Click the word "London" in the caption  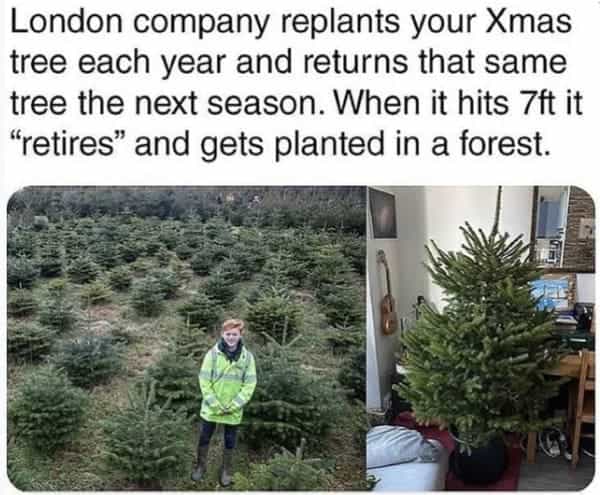pyautogui.click(x=67, y=22)
